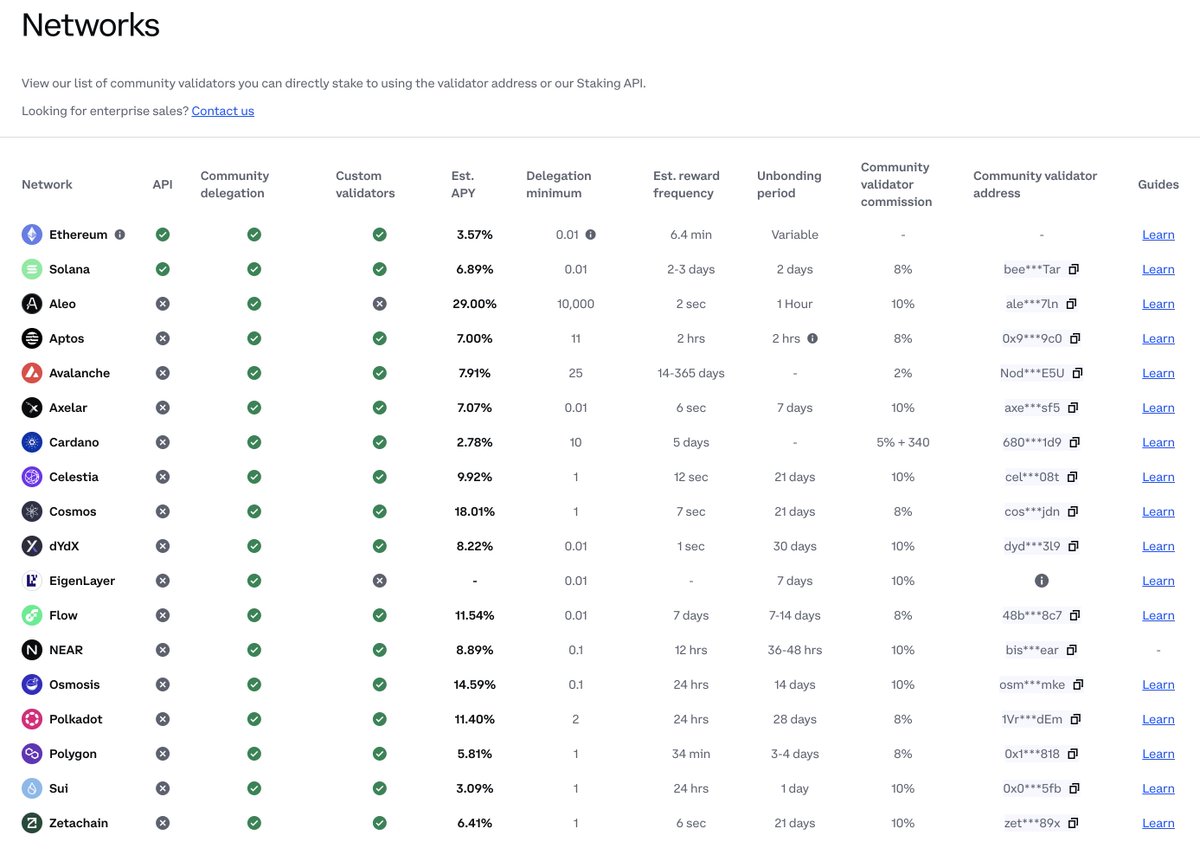Open the Learn guide for Solana
The width and height of the screenshot is (1200, 861).
point(1158,269)
